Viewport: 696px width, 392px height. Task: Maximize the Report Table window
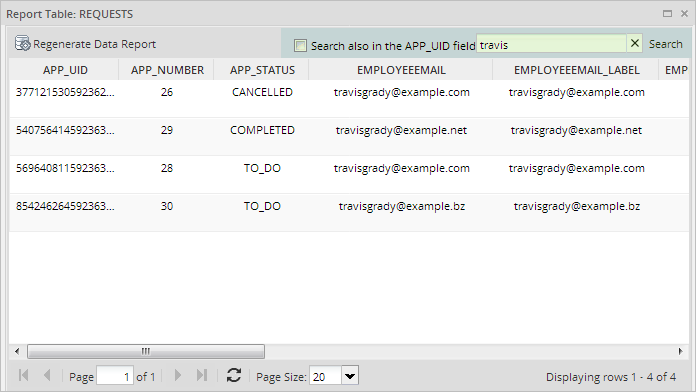point(667,14)
